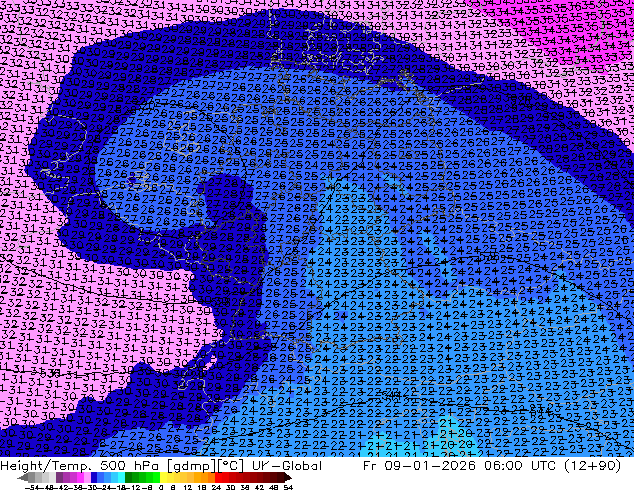The height and width of the screenshot is (490, 634).
Task: Click the '(12+90)' forecast run label
Action: pos(592,466)
